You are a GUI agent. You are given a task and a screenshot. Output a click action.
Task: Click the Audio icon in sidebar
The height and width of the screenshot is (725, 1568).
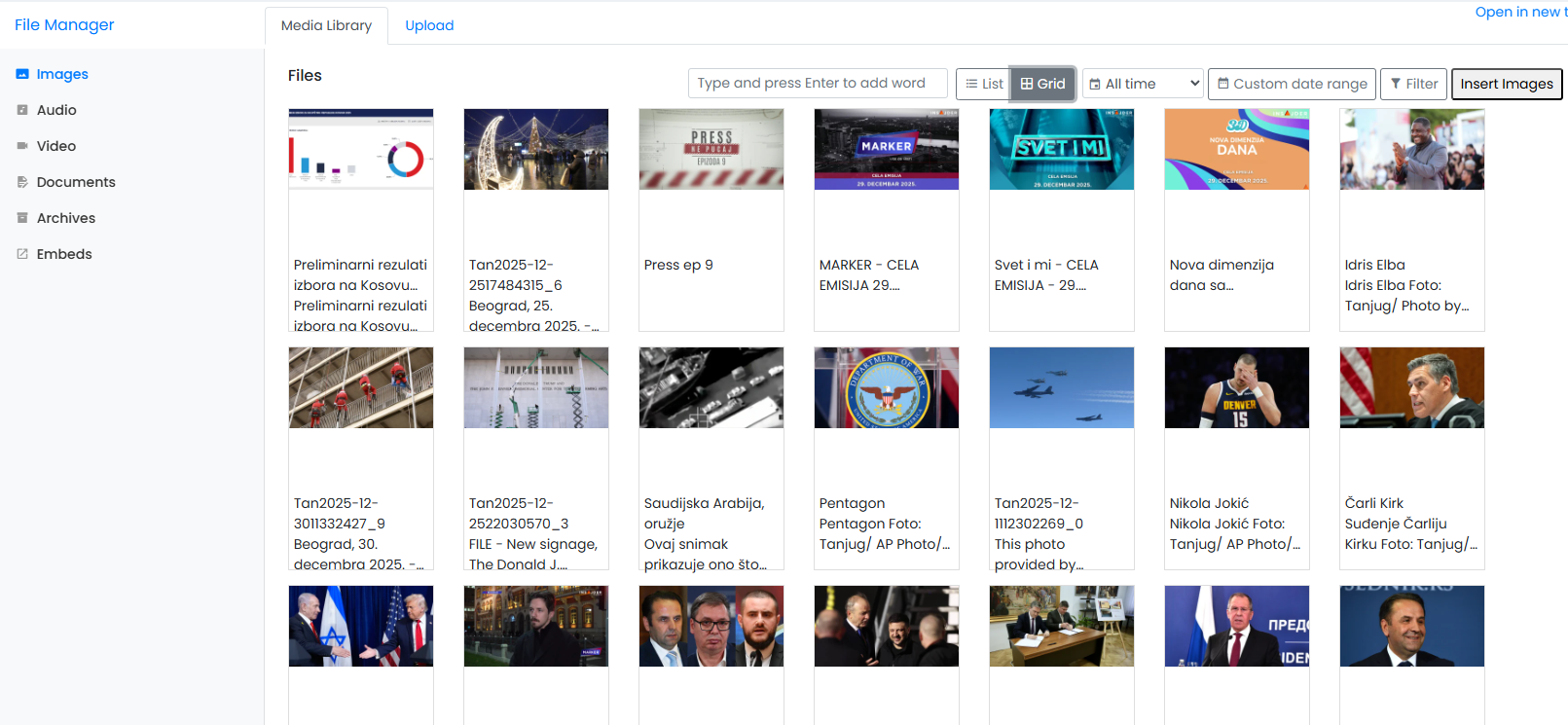point(22,110)
